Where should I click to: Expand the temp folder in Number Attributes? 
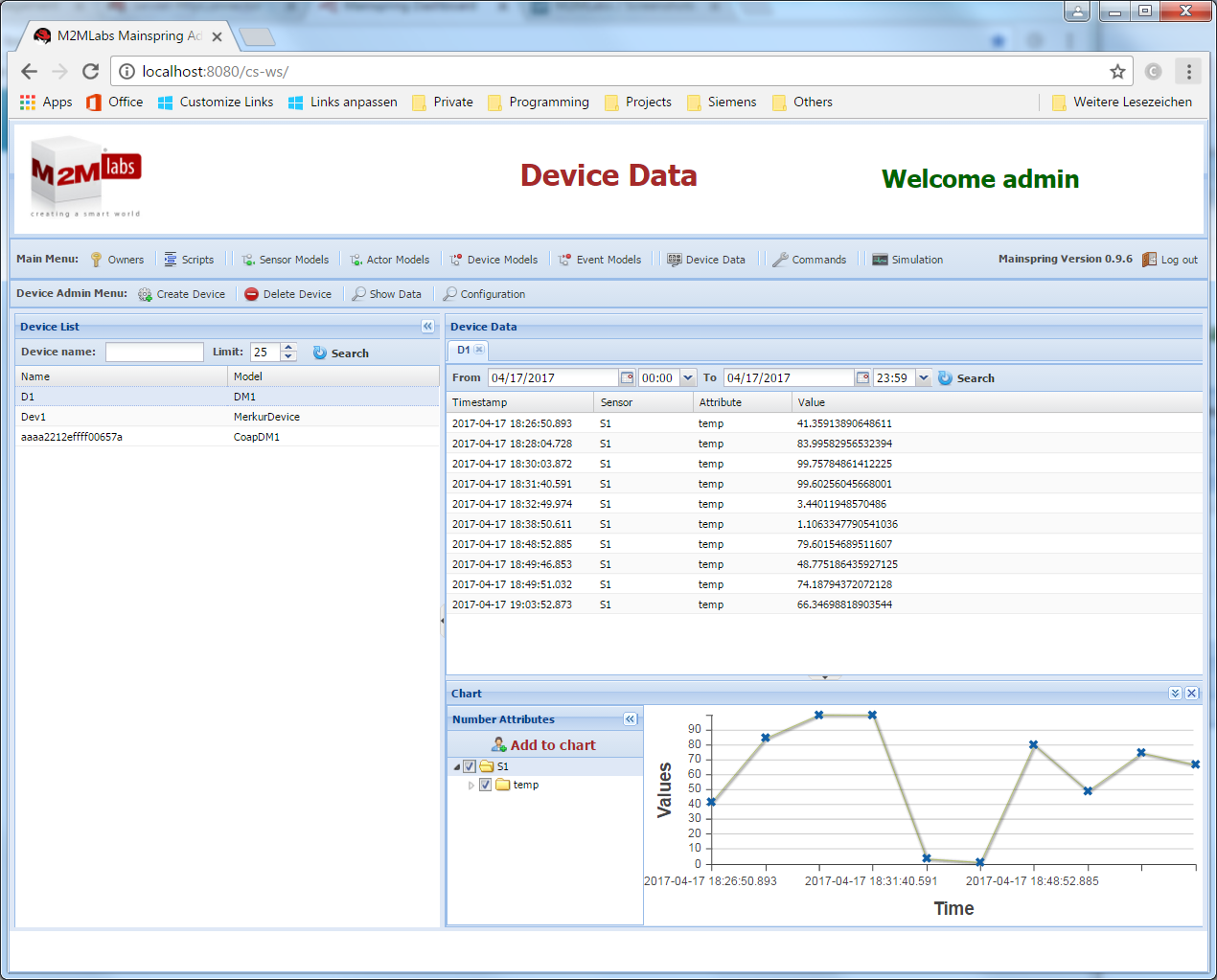(471, 785)
